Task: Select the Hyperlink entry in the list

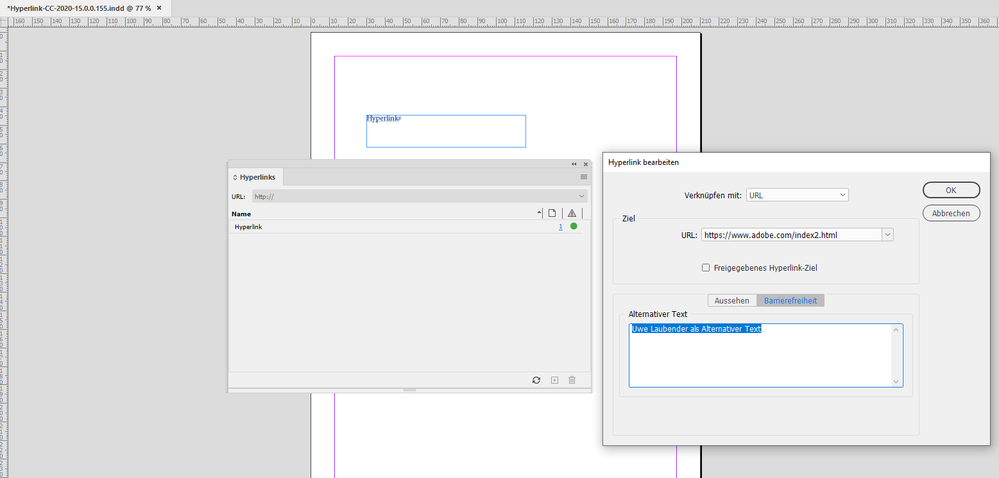Action: pyautogui.click(x=406, y=227)
